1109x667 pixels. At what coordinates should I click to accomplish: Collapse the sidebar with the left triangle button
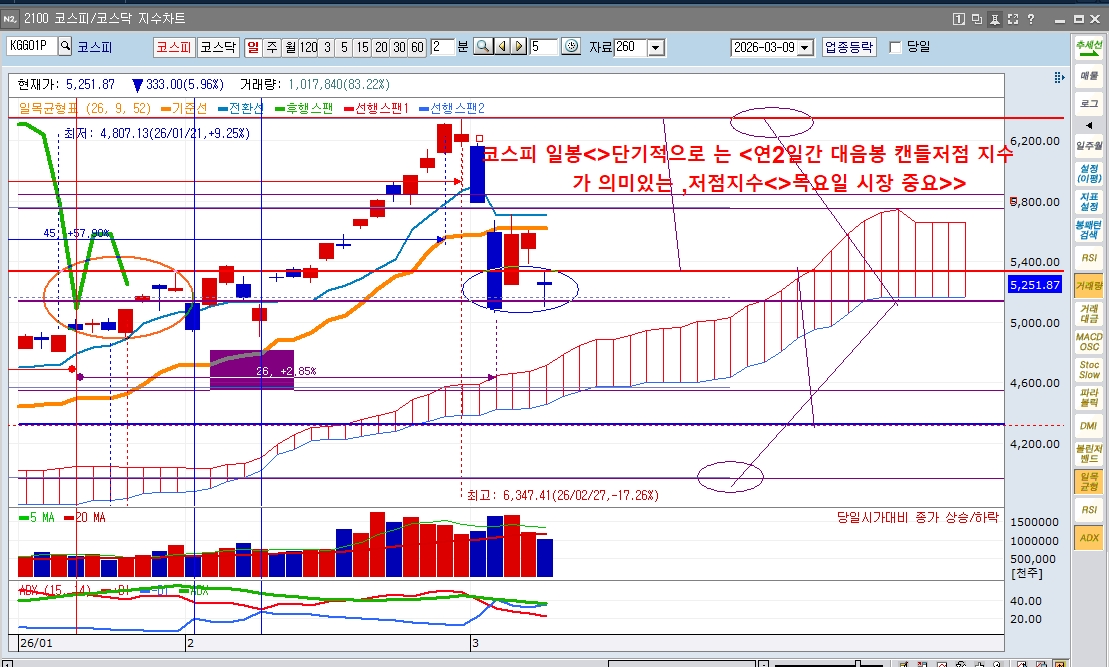point(1088,125)
